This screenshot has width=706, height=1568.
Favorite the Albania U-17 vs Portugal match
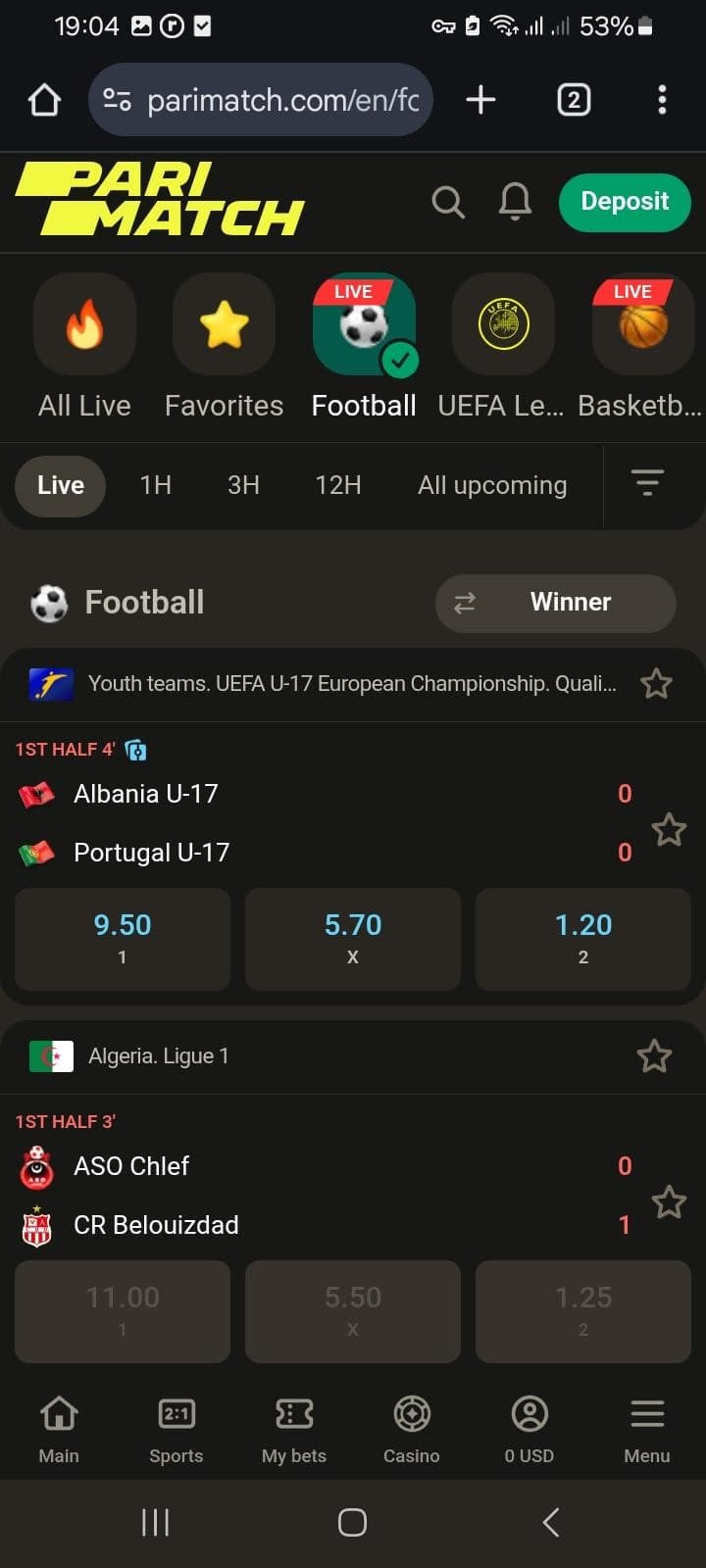(669, 829)
